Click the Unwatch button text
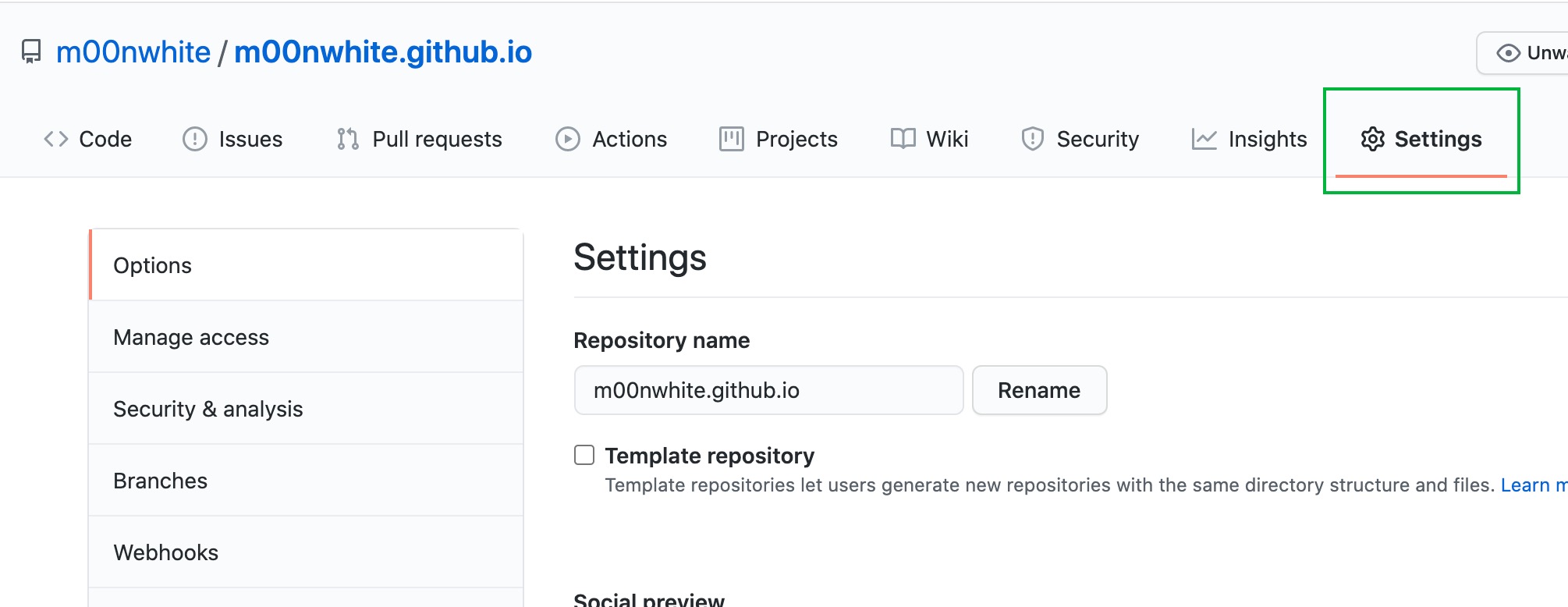 1547,53
